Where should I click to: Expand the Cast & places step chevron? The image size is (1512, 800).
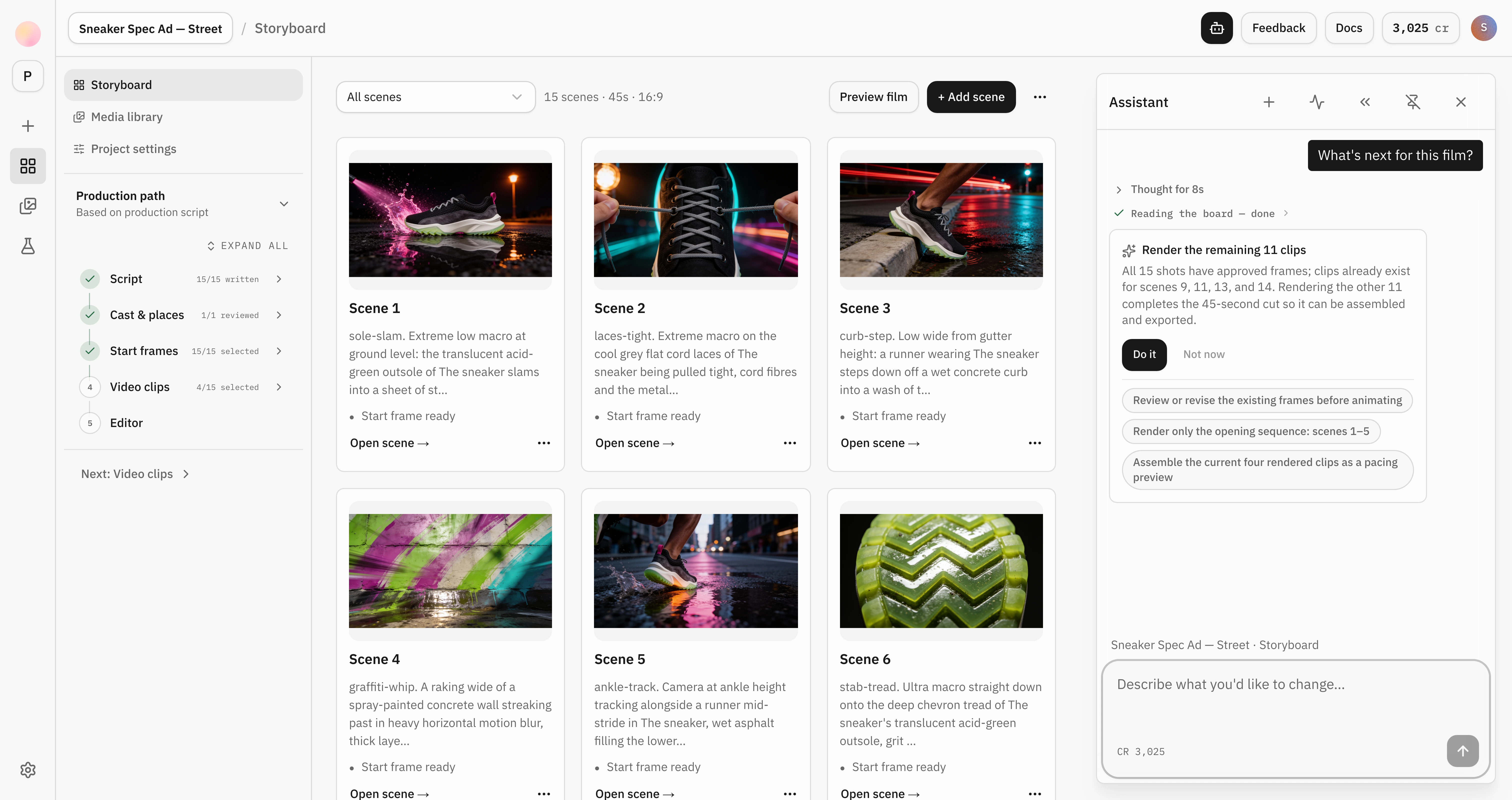tap(279, 315)
